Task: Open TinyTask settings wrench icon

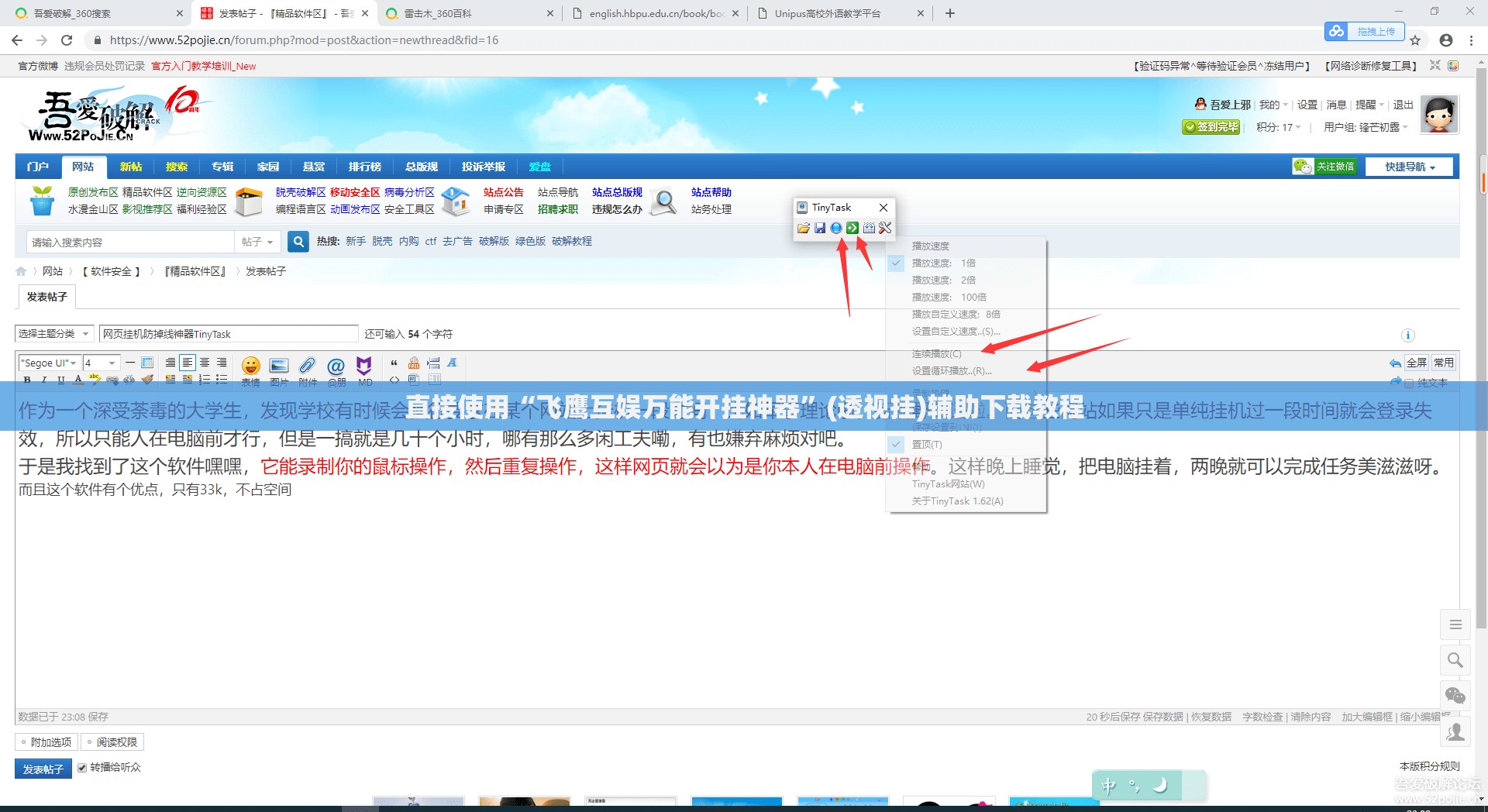Action: [x=885, y=228]
